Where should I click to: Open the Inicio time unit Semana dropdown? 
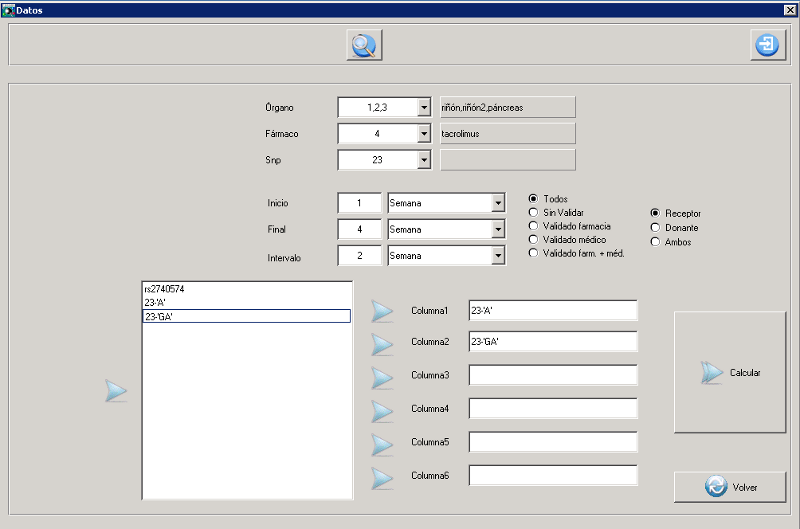(x=498, y=203)
